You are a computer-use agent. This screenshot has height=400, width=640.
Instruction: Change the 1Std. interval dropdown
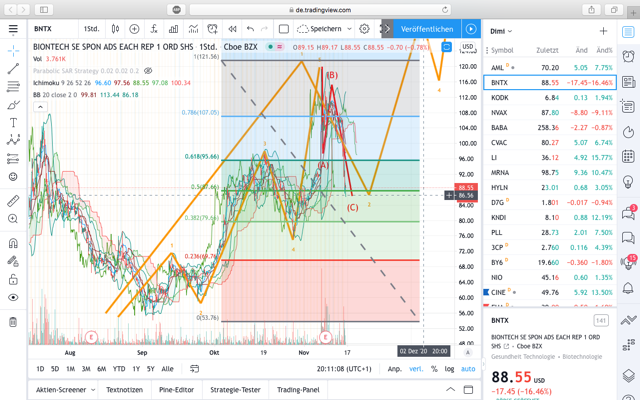point(91,29)
